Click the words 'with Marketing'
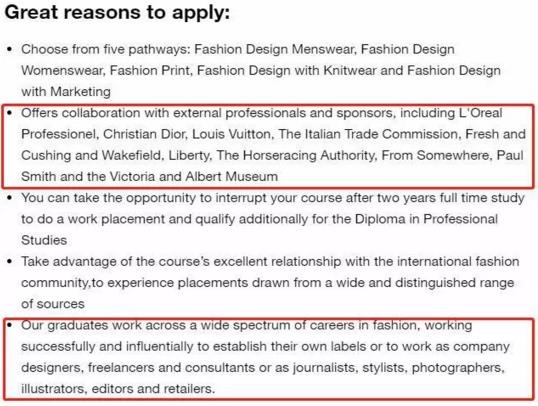The image size is (538, 406). (66, 92)
